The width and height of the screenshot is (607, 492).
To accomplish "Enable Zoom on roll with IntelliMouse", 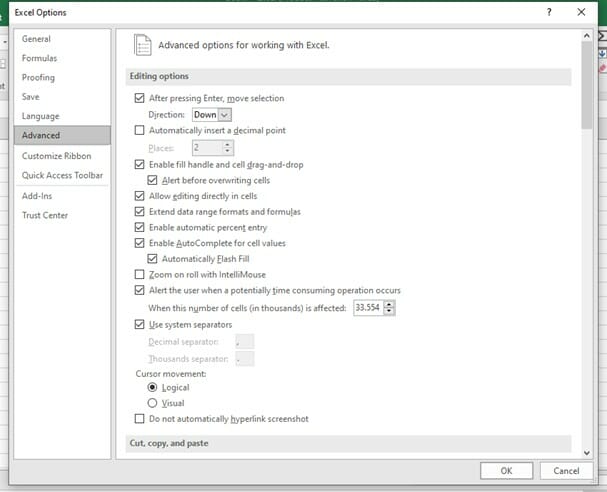I will click(x=139, y=274).
